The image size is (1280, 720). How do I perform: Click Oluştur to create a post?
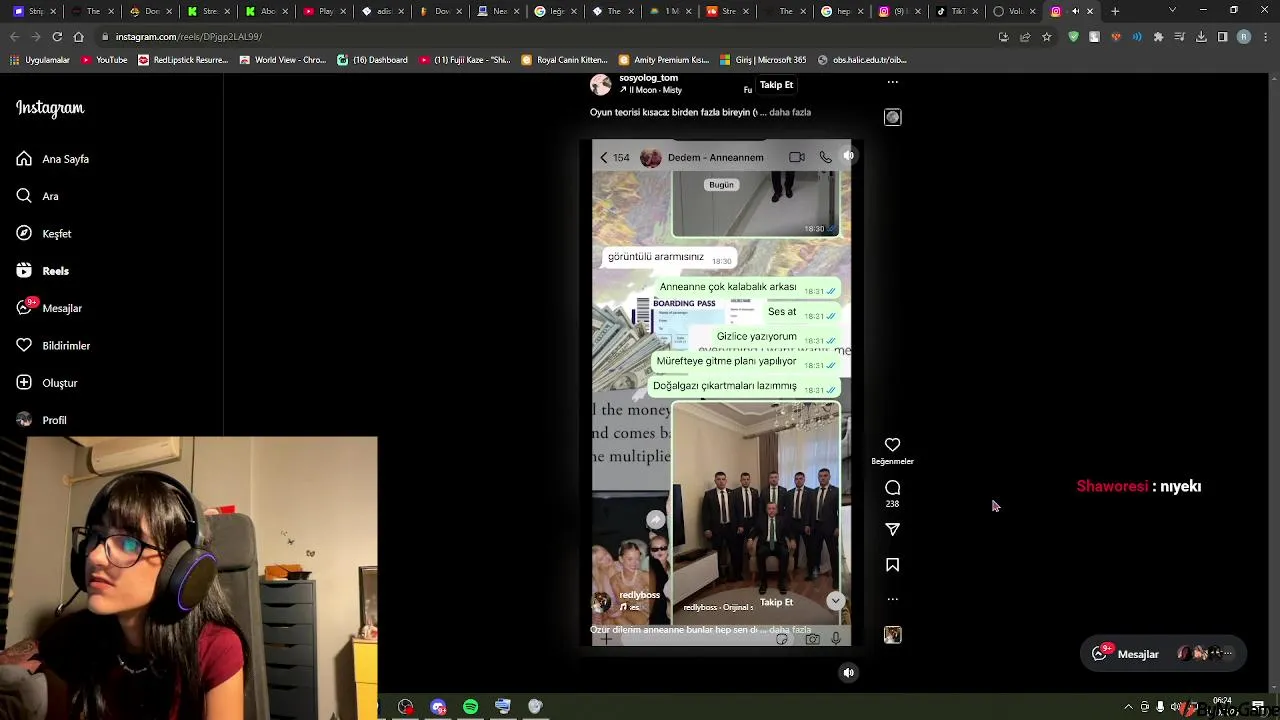[46, 383]
